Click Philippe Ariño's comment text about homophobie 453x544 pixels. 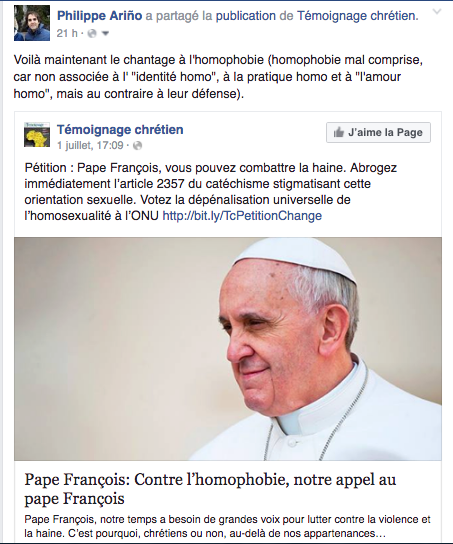click(218, 77)
